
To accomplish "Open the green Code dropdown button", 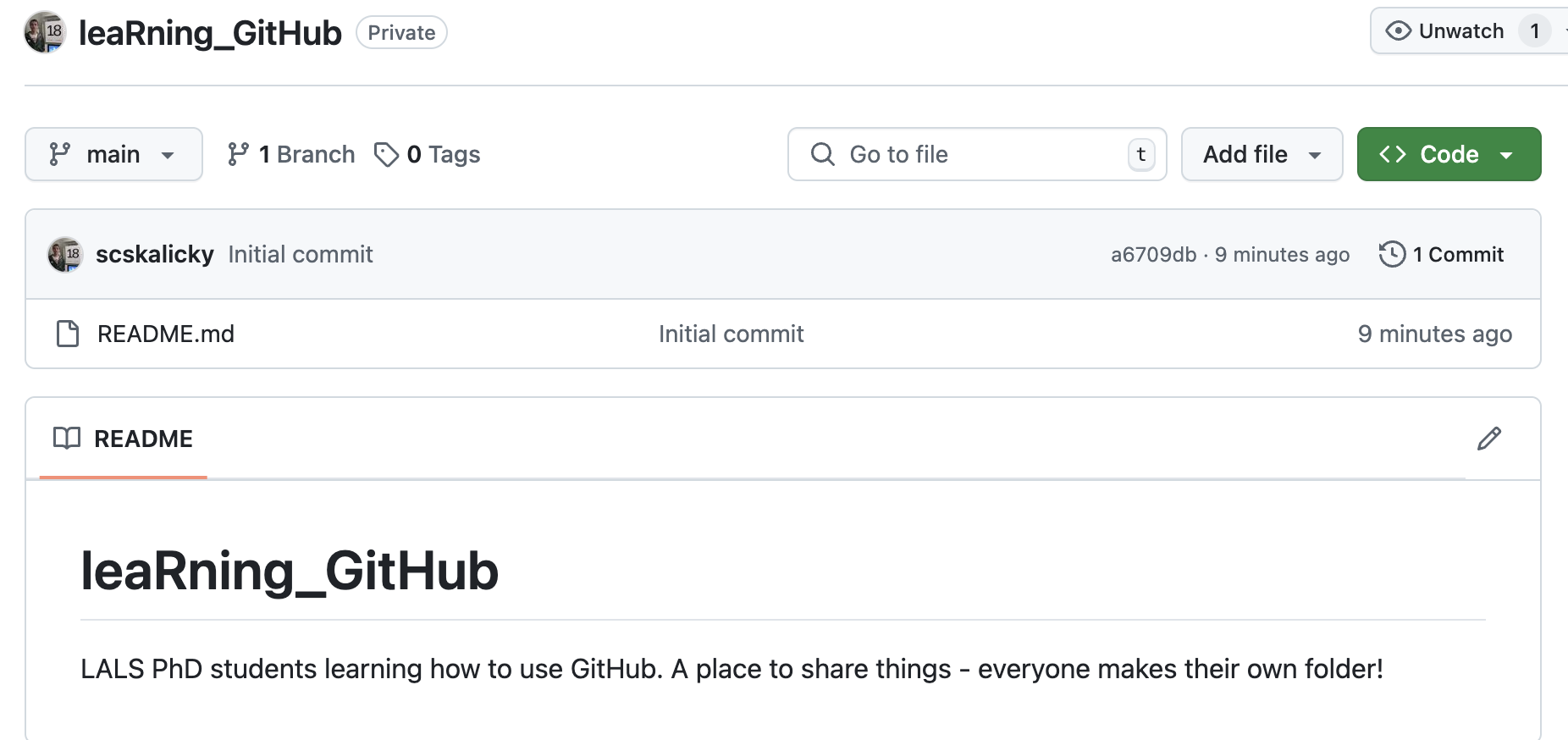I will click(x=1449, y=154).
